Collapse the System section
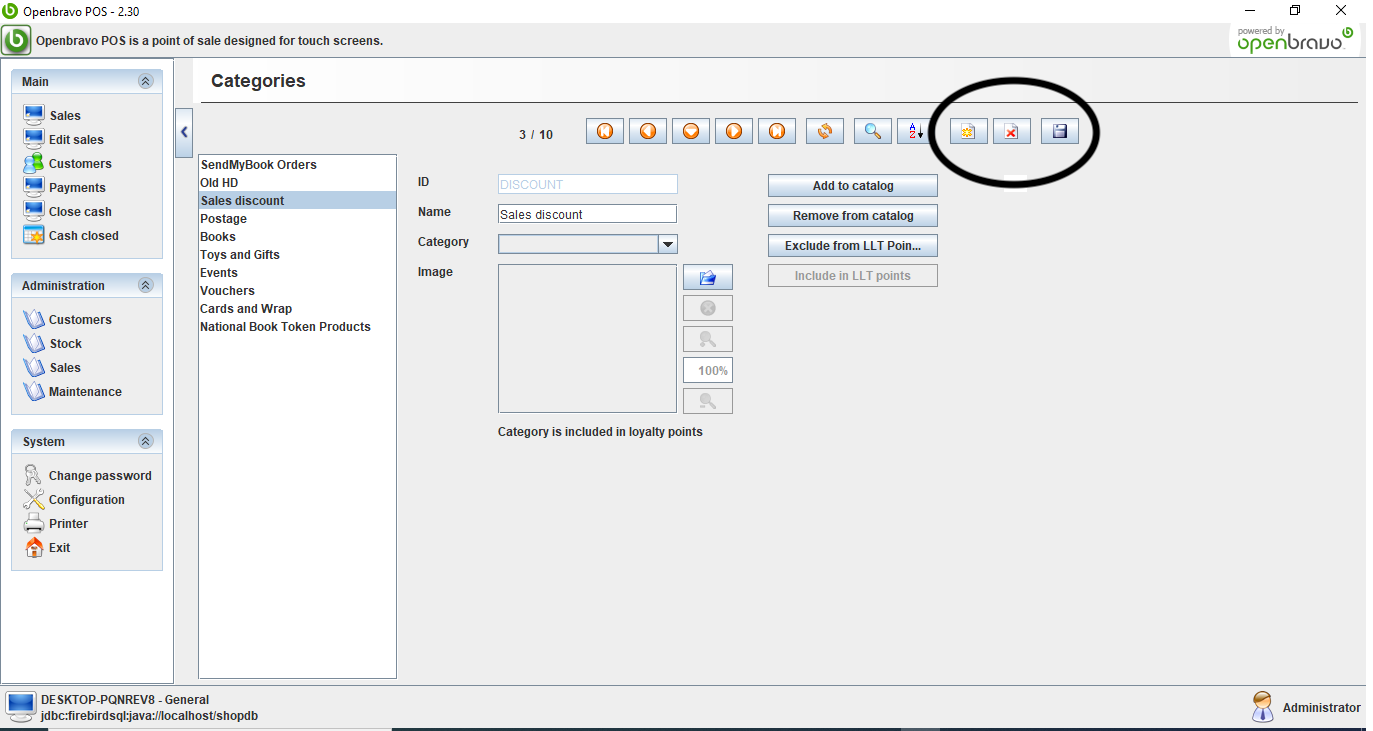1373x731 pixels. point(146,441)
